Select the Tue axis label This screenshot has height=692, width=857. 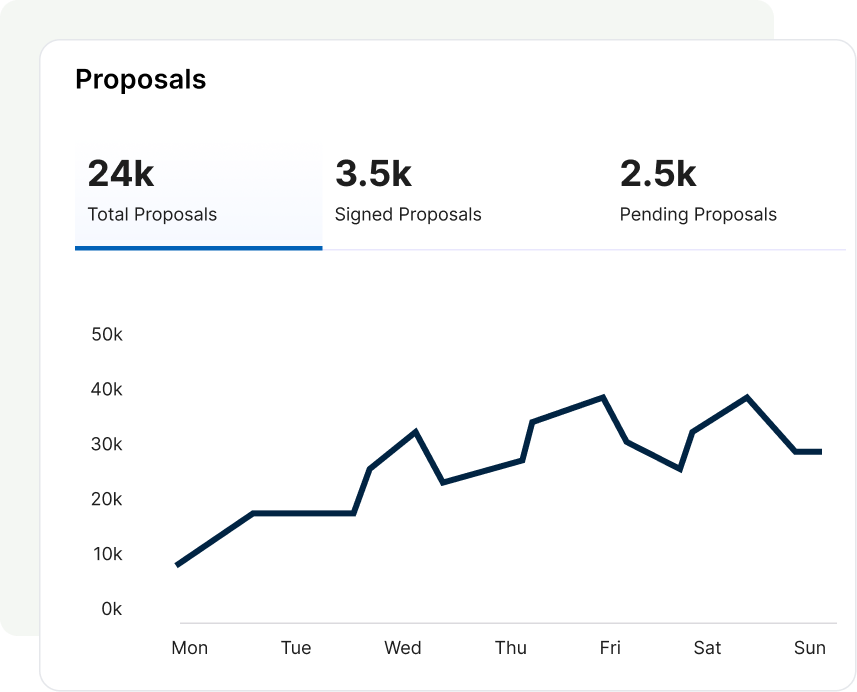pos(296,648)
